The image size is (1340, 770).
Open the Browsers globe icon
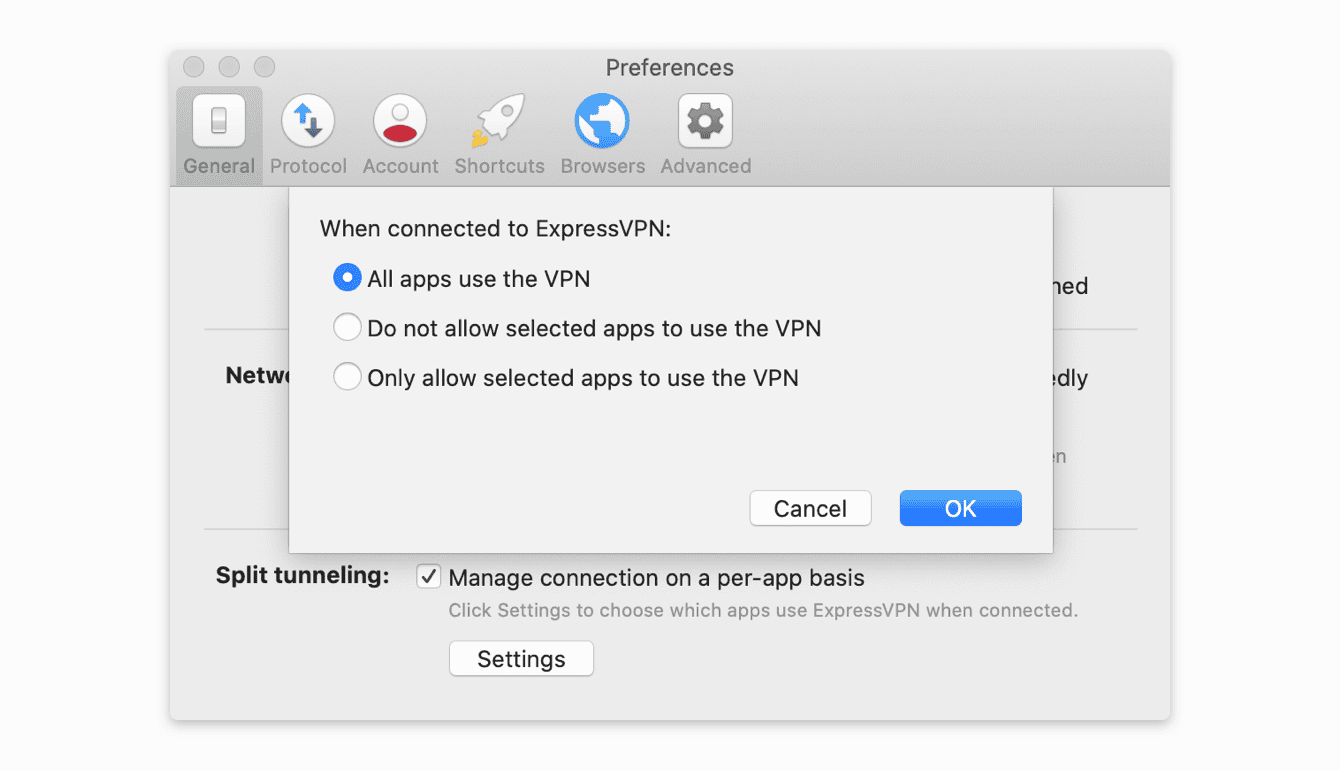[x=602, y=121]
